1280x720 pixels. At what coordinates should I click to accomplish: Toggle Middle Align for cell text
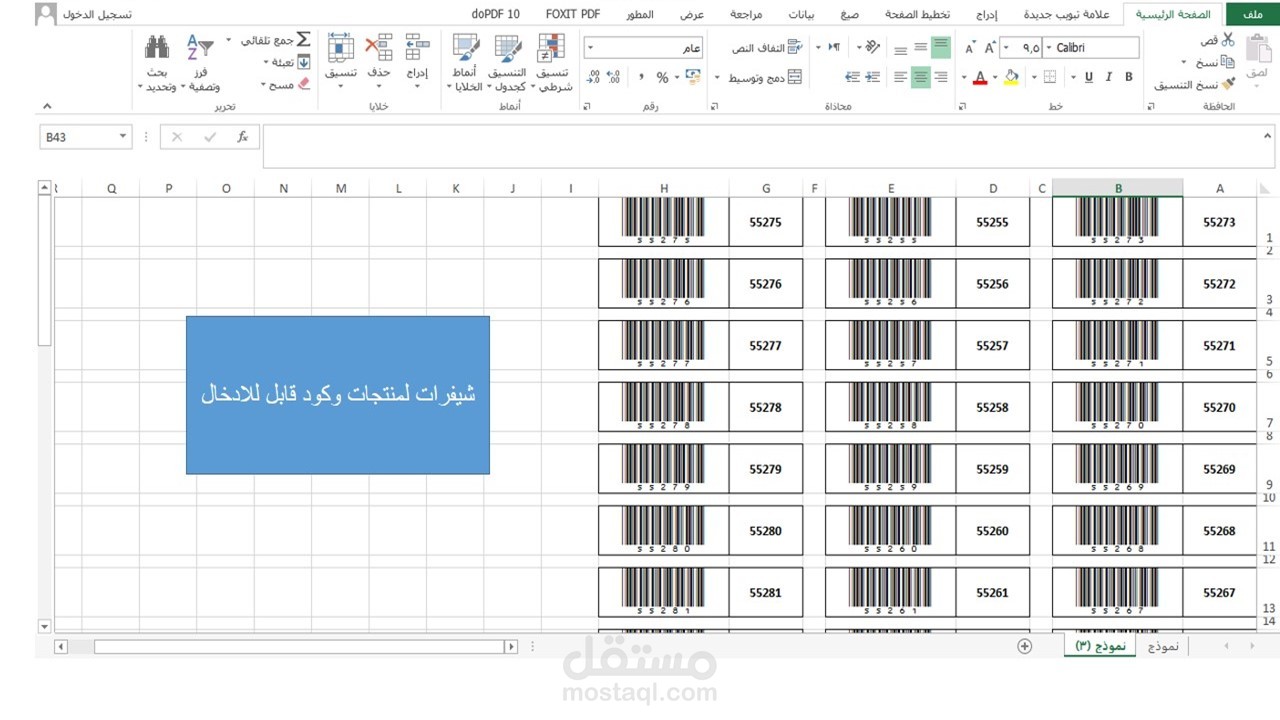921,47
